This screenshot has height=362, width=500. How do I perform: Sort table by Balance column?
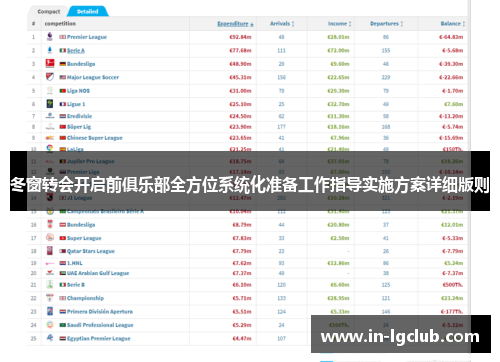tap(453, 24)
